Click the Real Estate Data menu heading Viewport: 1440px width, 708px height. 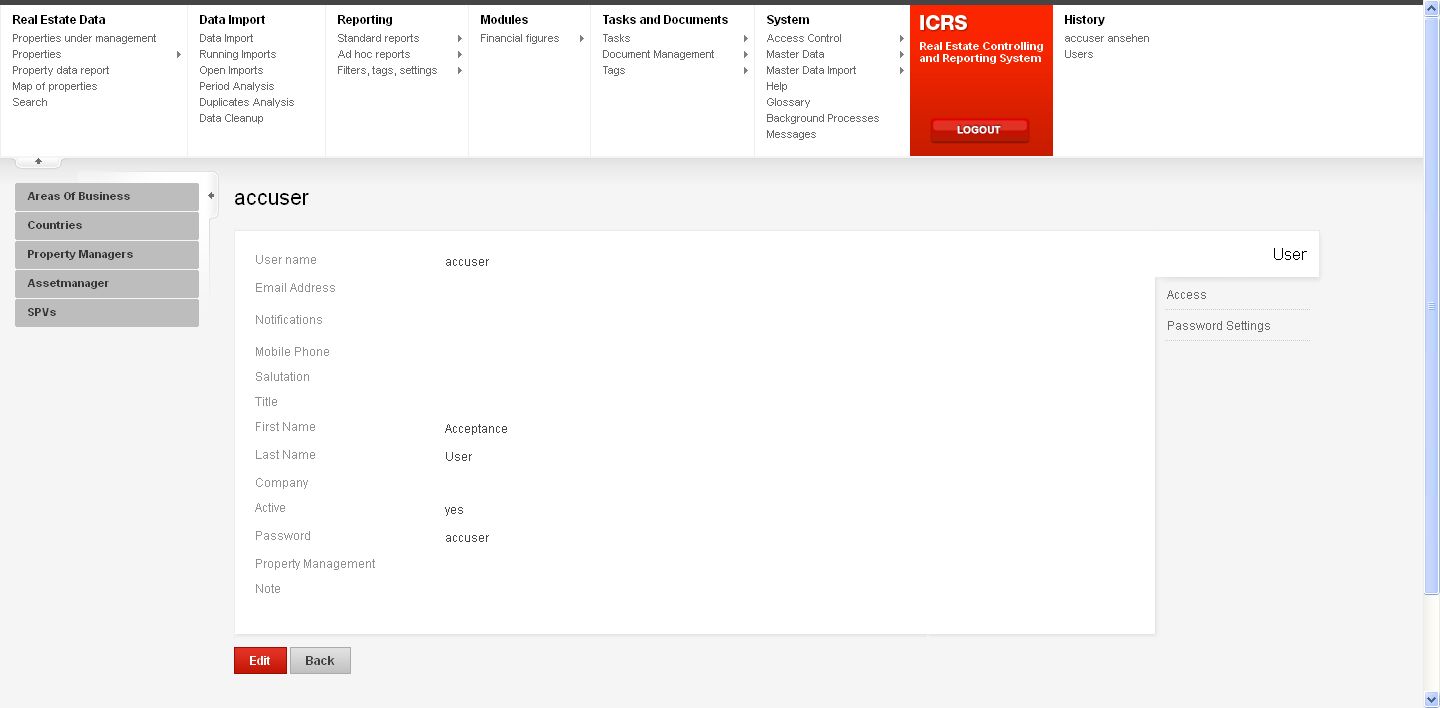[58, 19]
